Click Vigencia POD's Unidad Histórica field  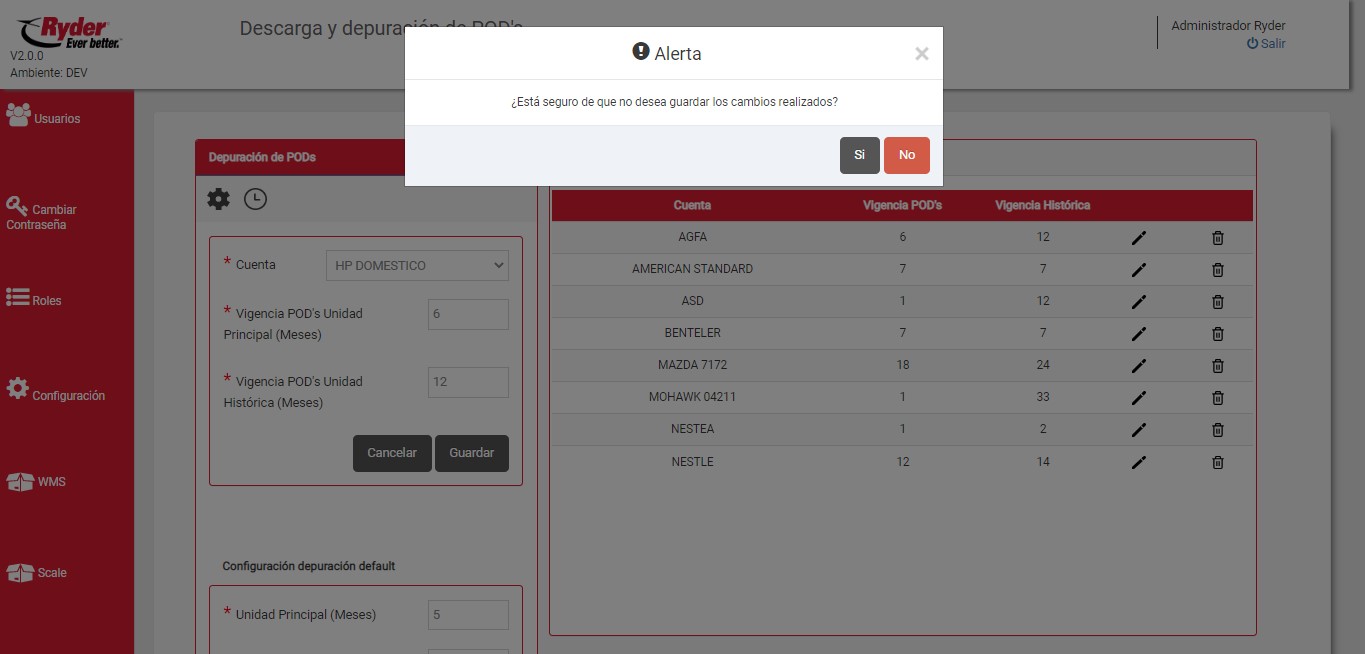click(468, 382)
